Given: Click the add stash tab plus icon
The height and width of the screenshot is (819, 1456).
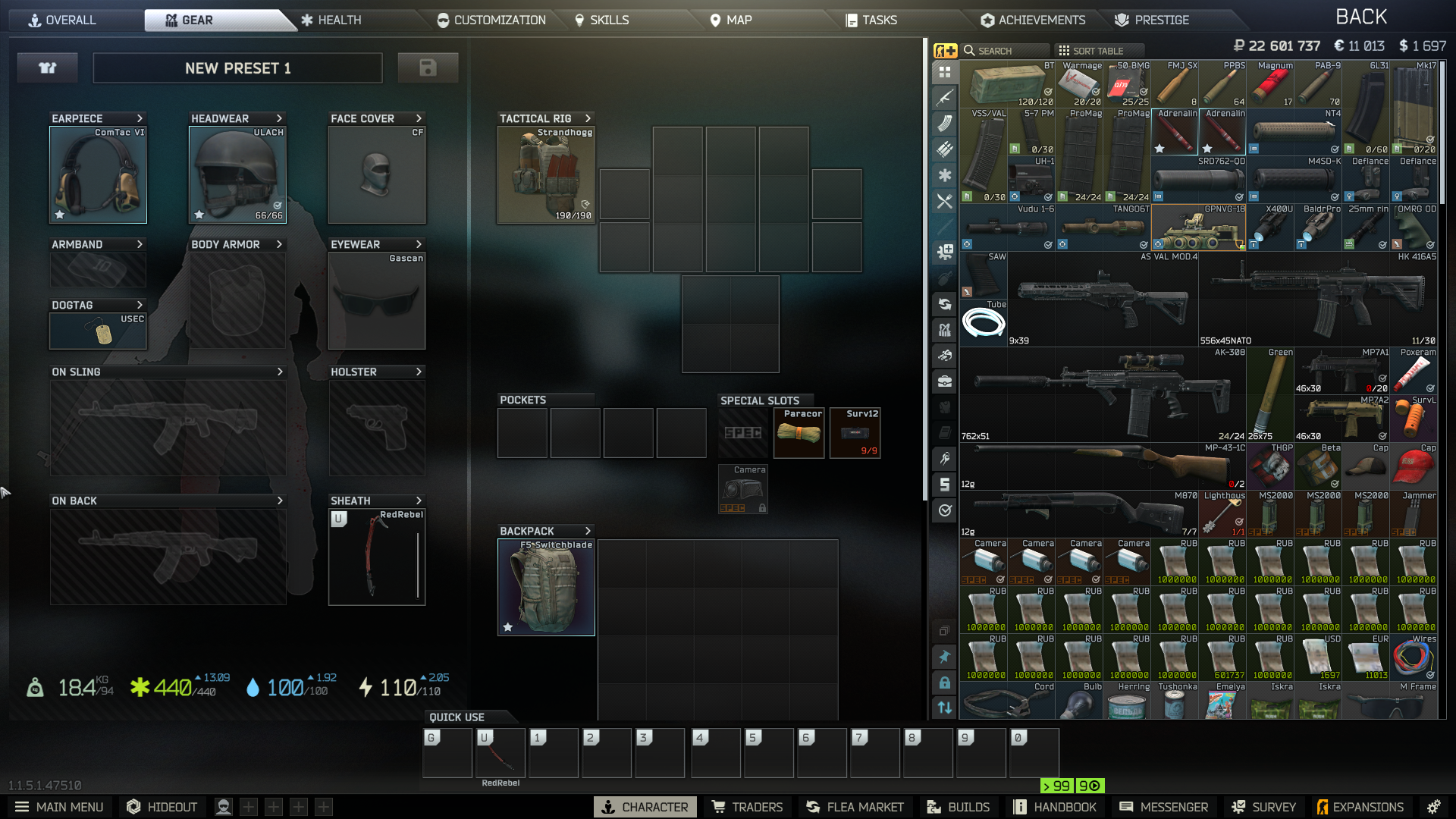Looking at the screenshot, I should click(945, 51).
